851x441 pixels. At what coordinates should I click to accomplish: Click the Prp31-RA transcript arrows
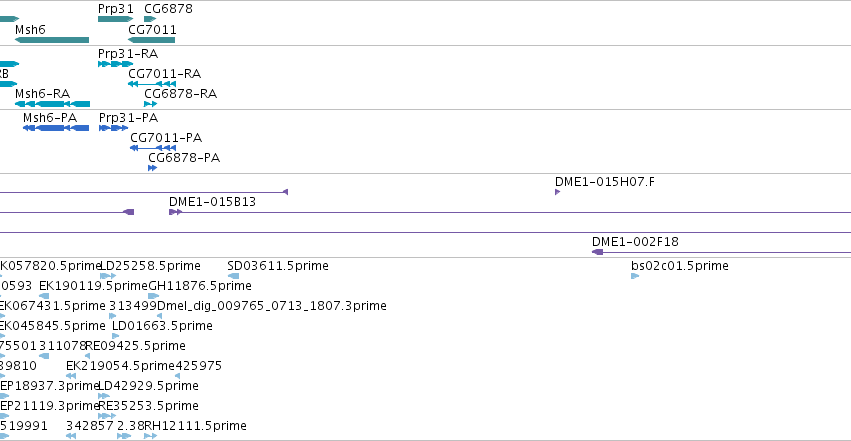click(x=116, y=64)
